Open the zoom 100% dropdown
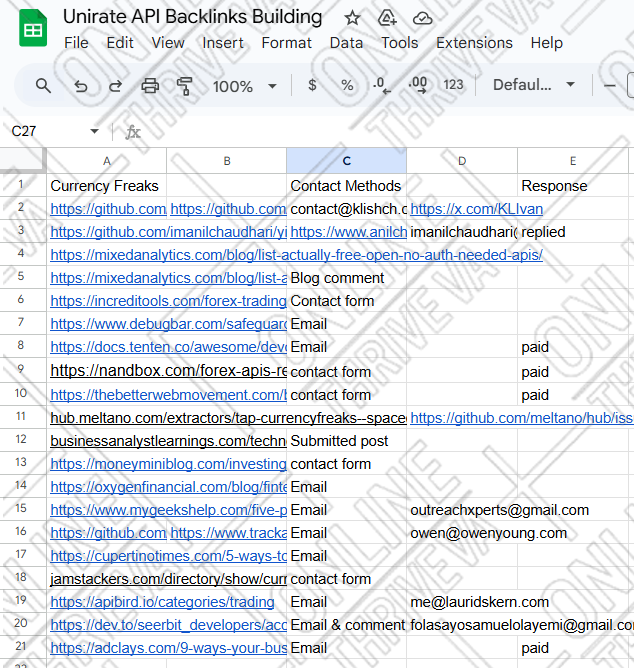 [x=245, y=86]
